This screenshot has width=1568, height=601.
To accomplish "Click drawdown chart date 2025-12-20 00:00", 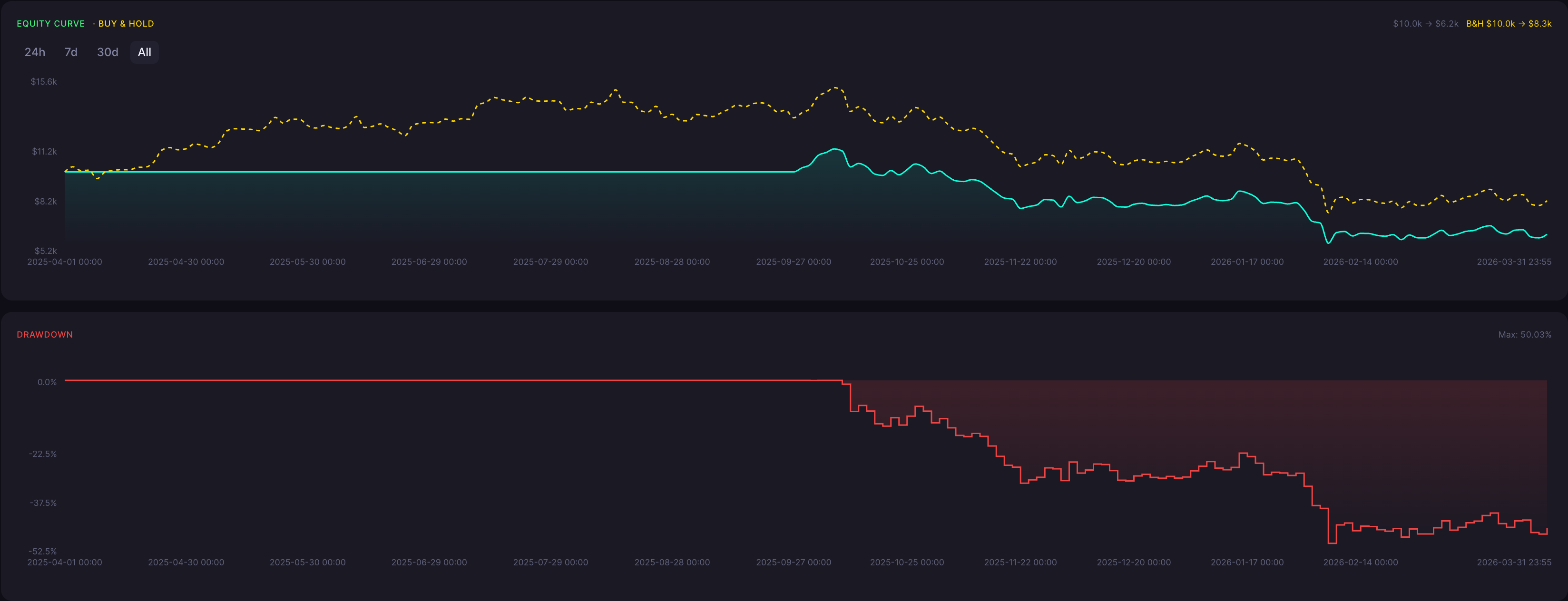I will click(1133, 562).
